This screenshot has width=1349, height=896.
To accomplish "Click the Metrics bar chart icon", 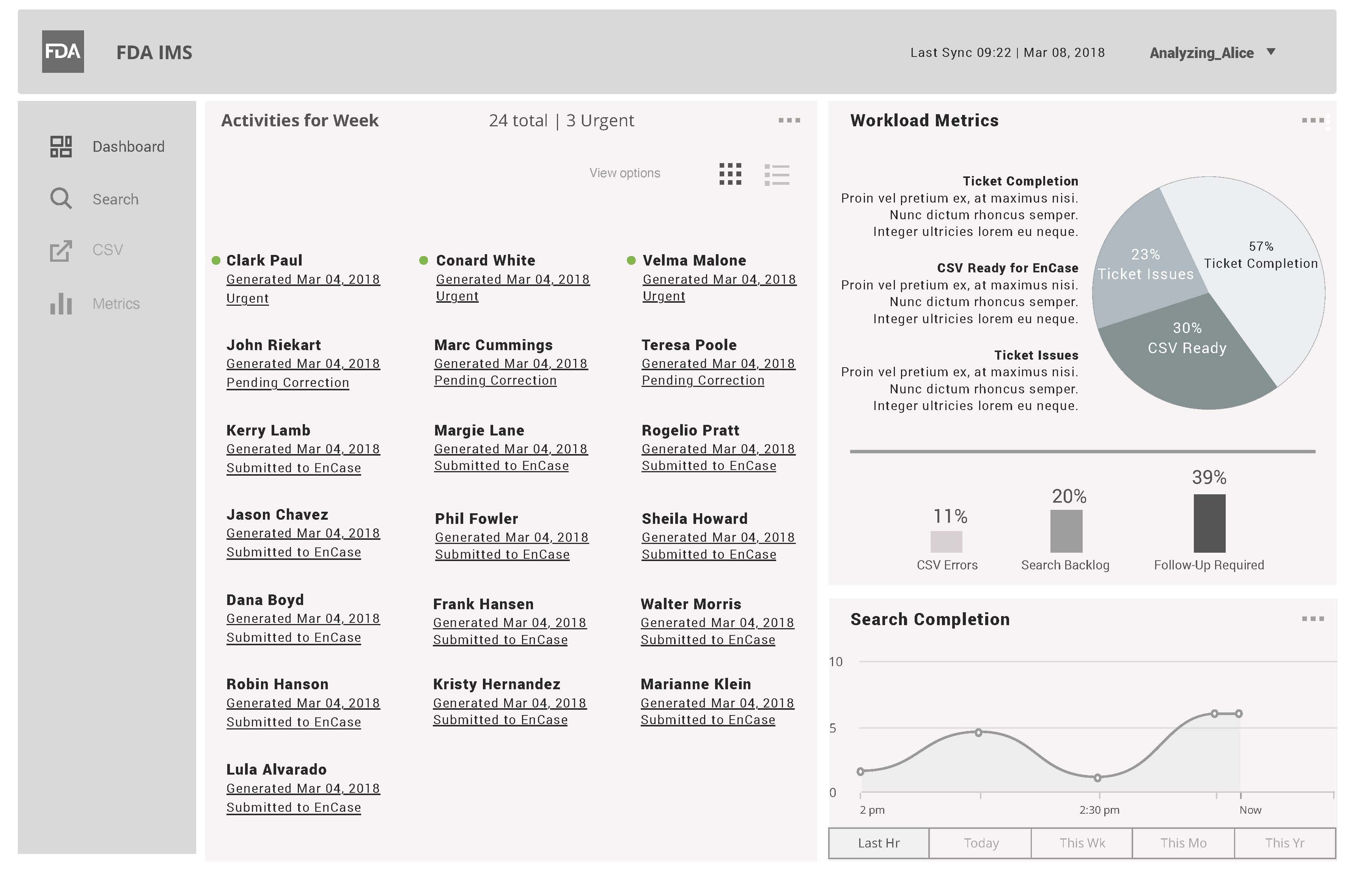I will [61, 303].
